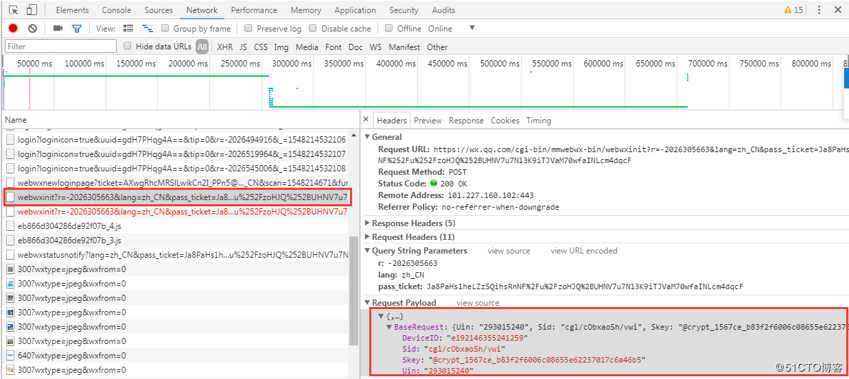The width and height of the screenshot is (849, 379).
Task: Open the Timing tab of the request
Action: click(538, 120)
